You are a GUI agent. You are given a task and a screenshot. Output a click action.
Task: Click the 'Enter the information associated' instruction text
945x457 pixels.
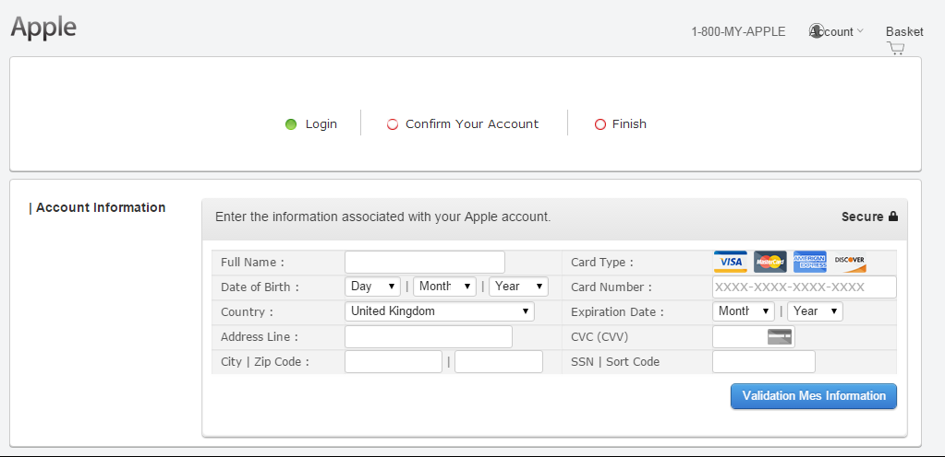pos(383,216)
